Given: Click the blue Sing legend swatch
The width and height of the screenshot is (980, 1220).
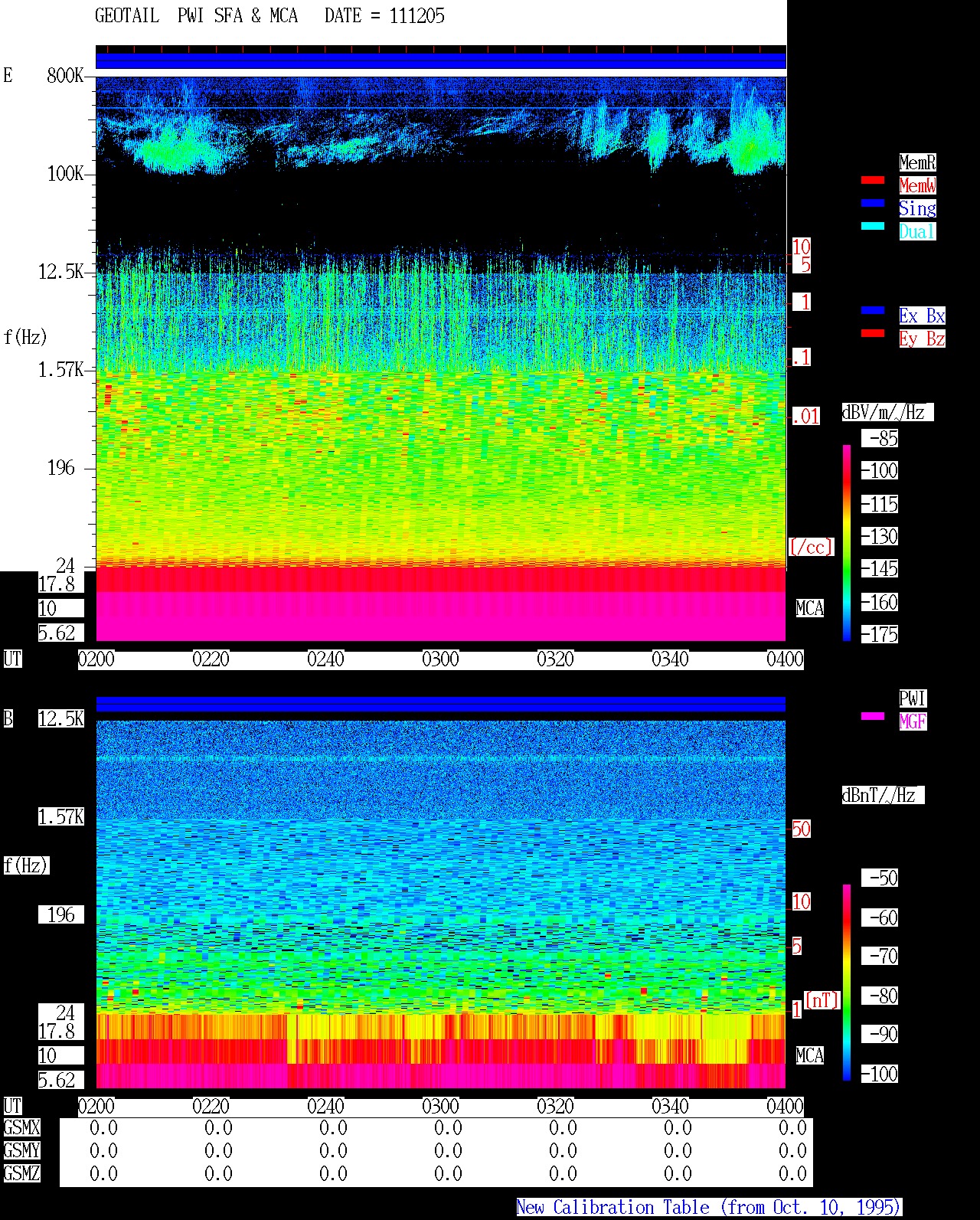Looking at the screenshot, I should [x=872, y=204].
